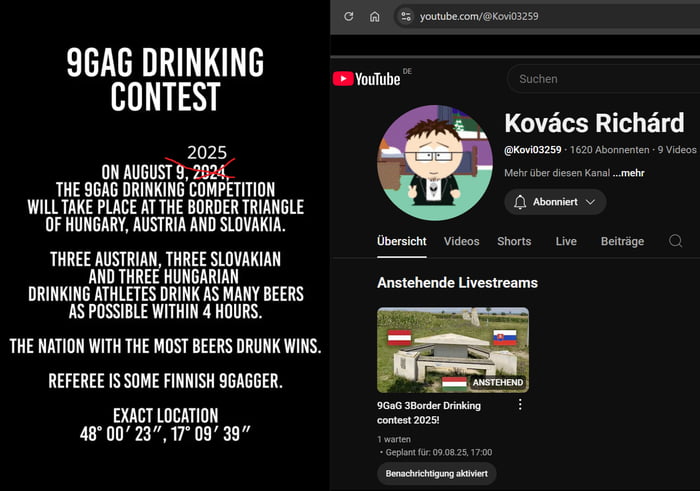Click the Suchen search field

pyautogui.click(x=603, y=79)
